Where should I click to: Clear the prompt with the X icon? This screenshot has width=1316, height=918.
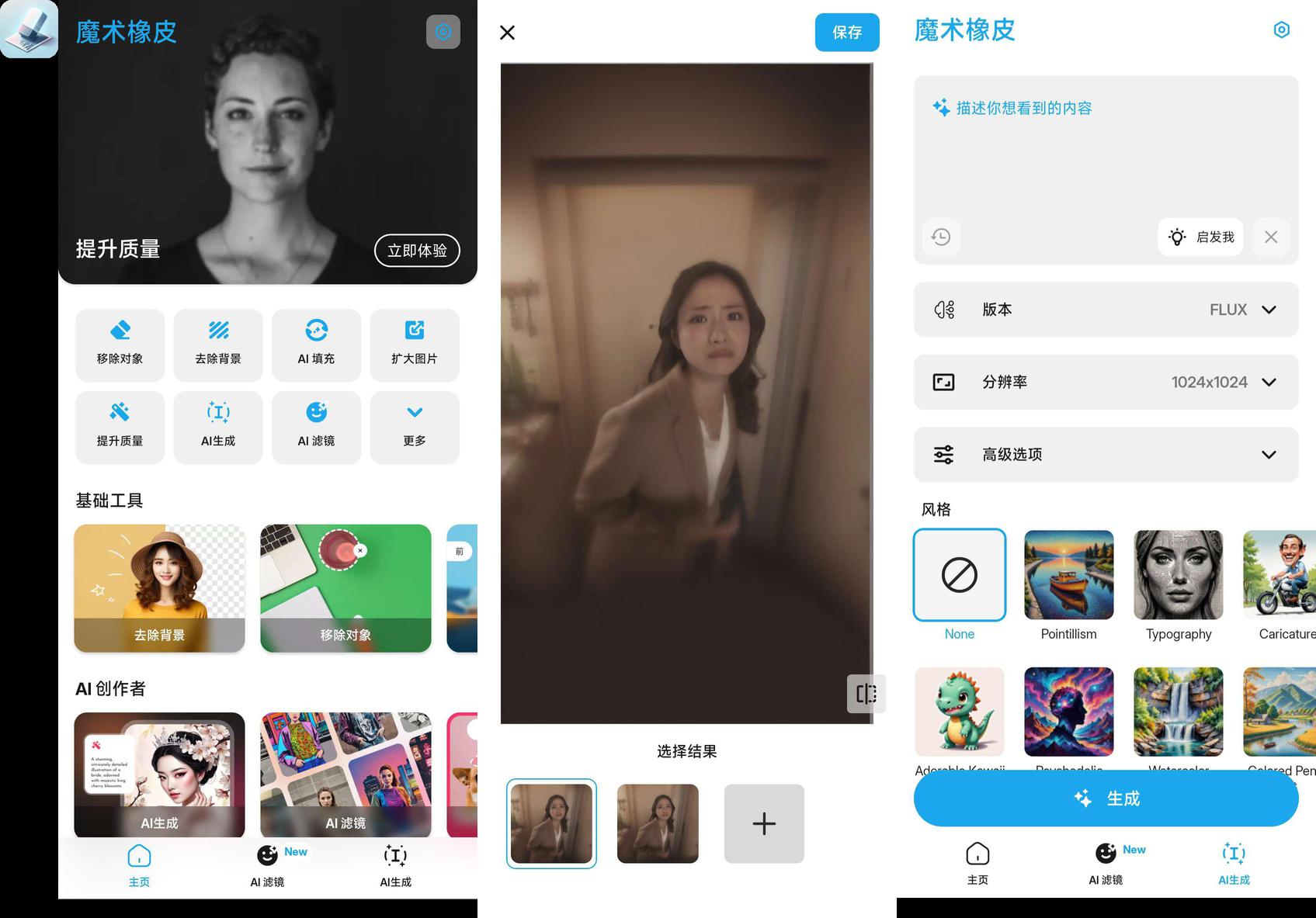coord(1270,237)
